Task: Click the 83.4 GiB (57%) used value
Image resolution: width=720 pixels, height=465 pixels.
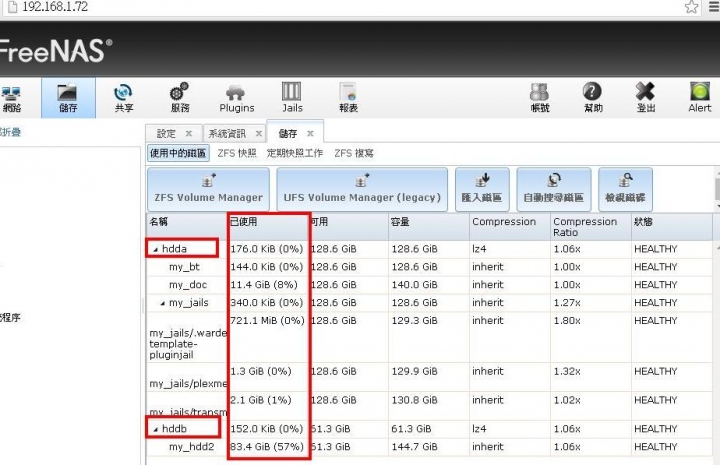Action: pos(267,447)
